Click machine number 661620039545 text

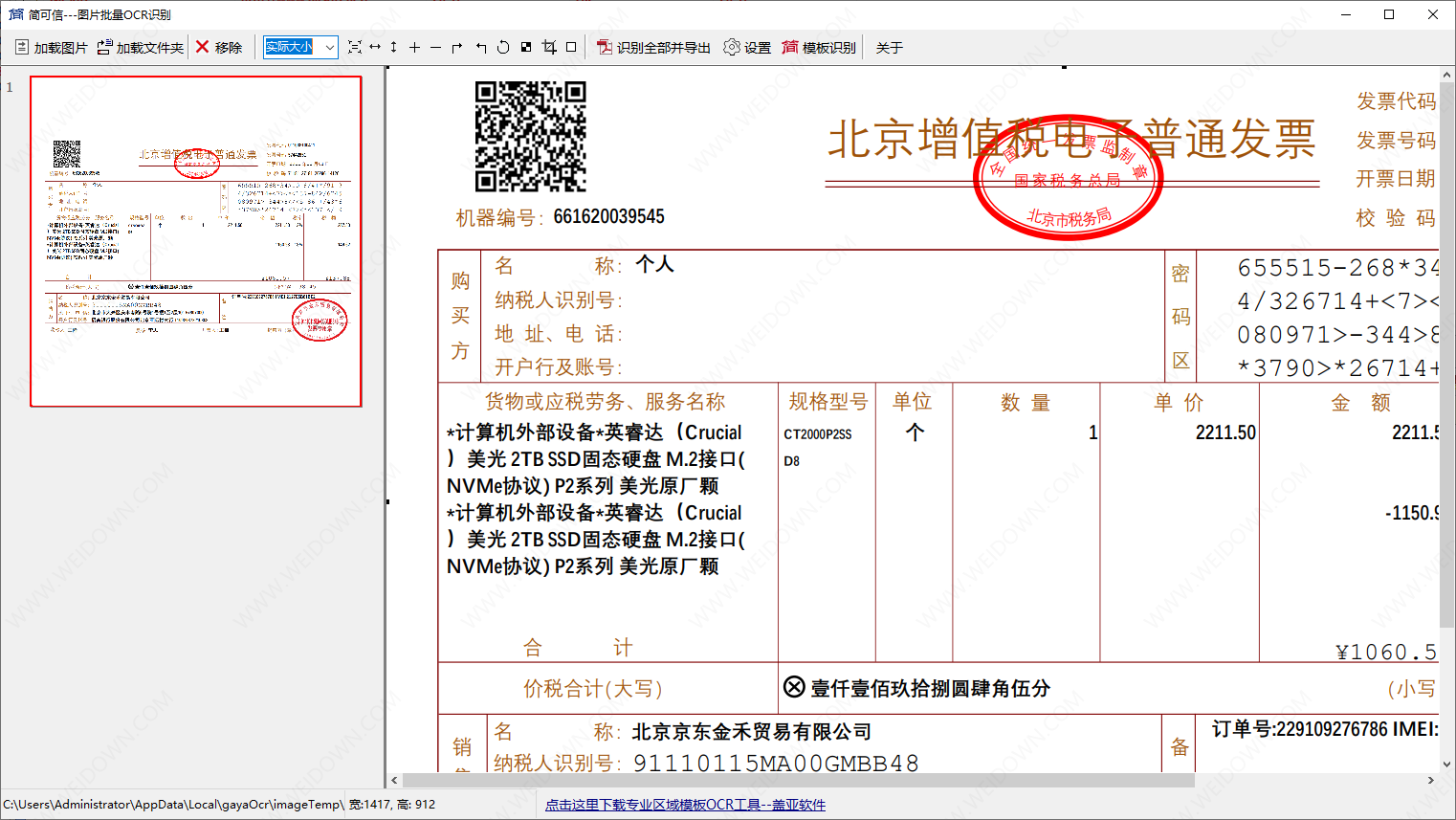click(608, 216)
